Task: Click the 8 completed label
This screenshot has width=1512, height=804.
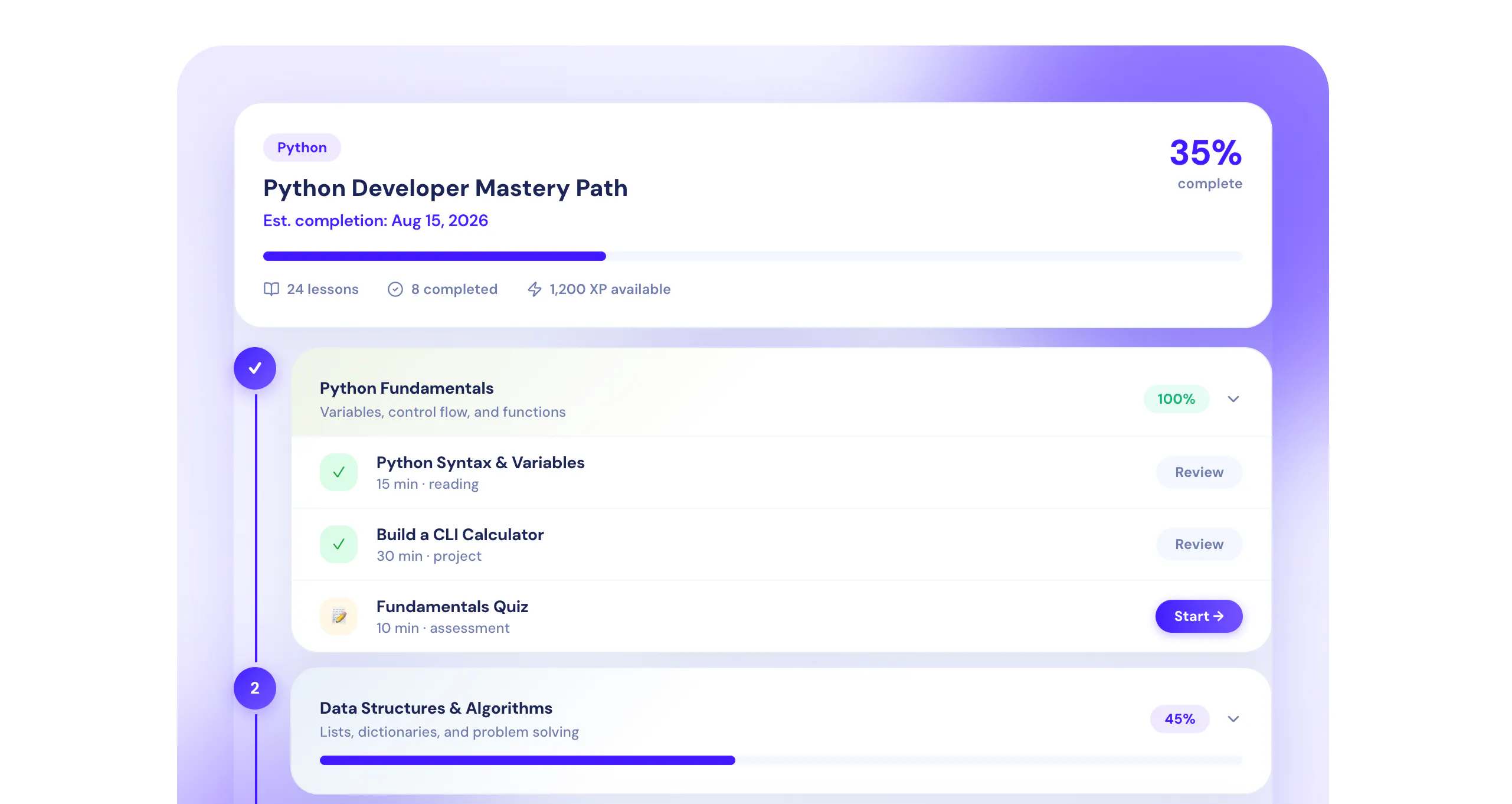Action: (x=454, y=289)
